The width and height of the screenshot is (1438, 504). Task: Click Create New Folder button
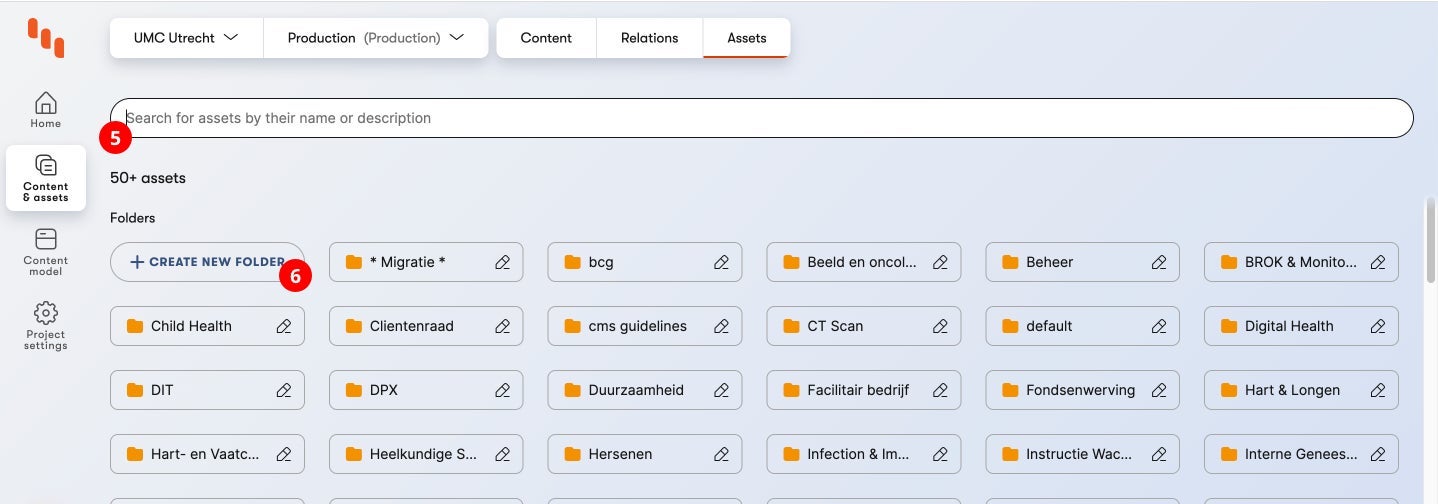tap(207, 262)
